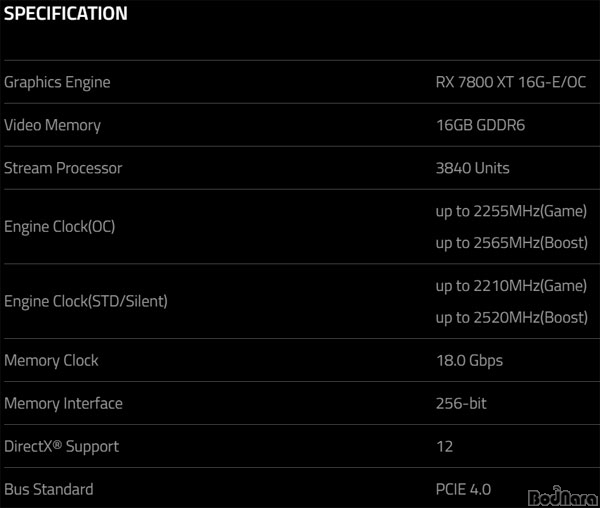Click the DirectX® Support label
Viewport: 600px width, 508px height.
61,446
